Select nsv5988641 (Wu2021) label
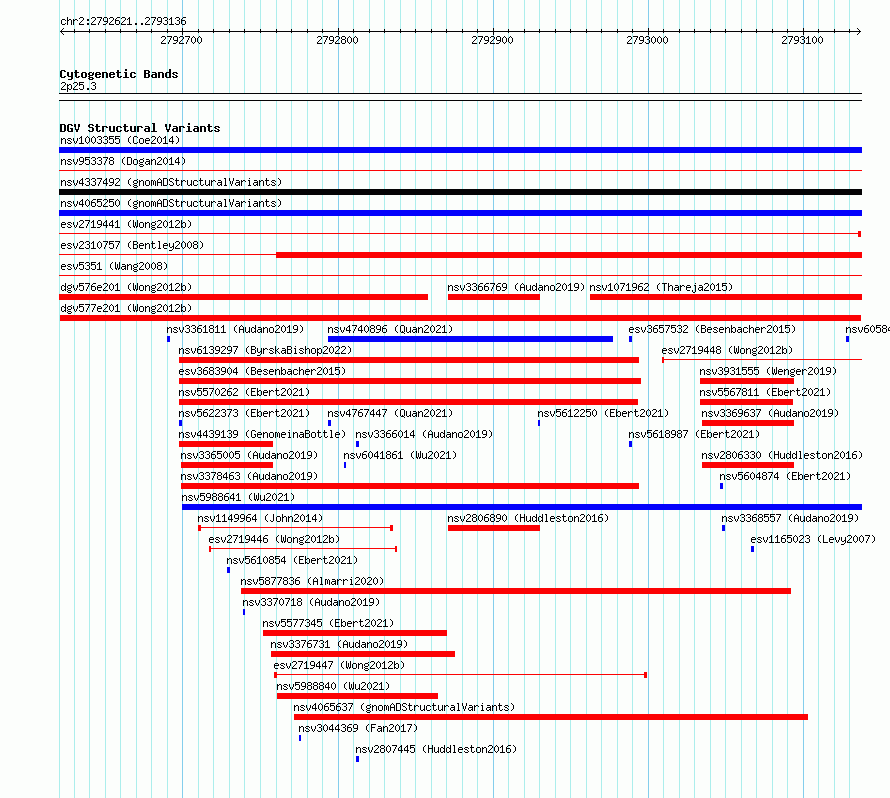890x798 pixels. pyautogui.click(x=238, y=497)
